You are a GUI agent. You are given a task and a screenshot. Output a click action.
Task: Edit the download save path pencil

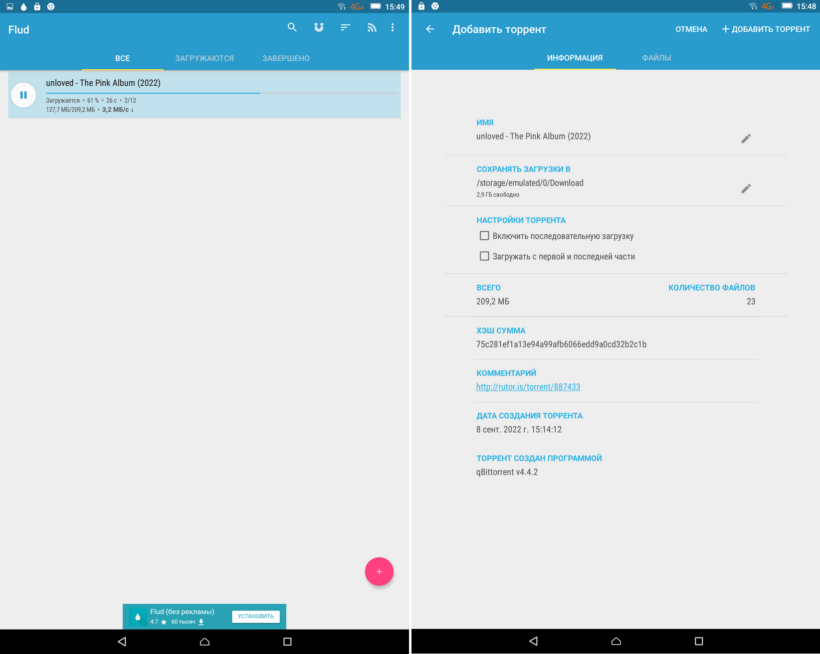point(745,188)
